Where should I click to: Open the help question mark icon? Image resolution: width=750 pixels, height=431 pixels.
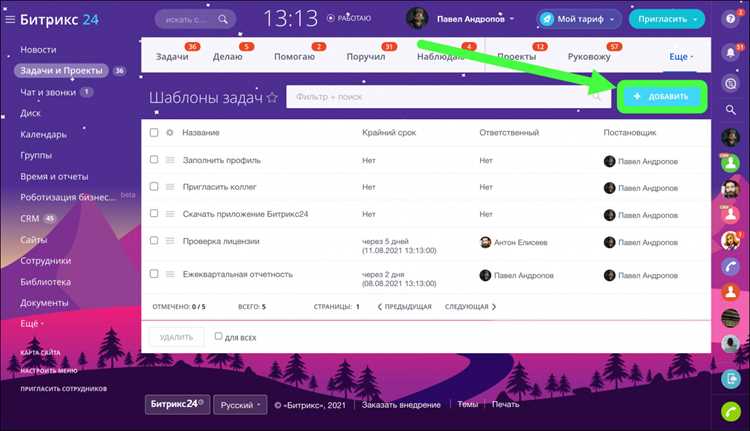click(730, 19)
